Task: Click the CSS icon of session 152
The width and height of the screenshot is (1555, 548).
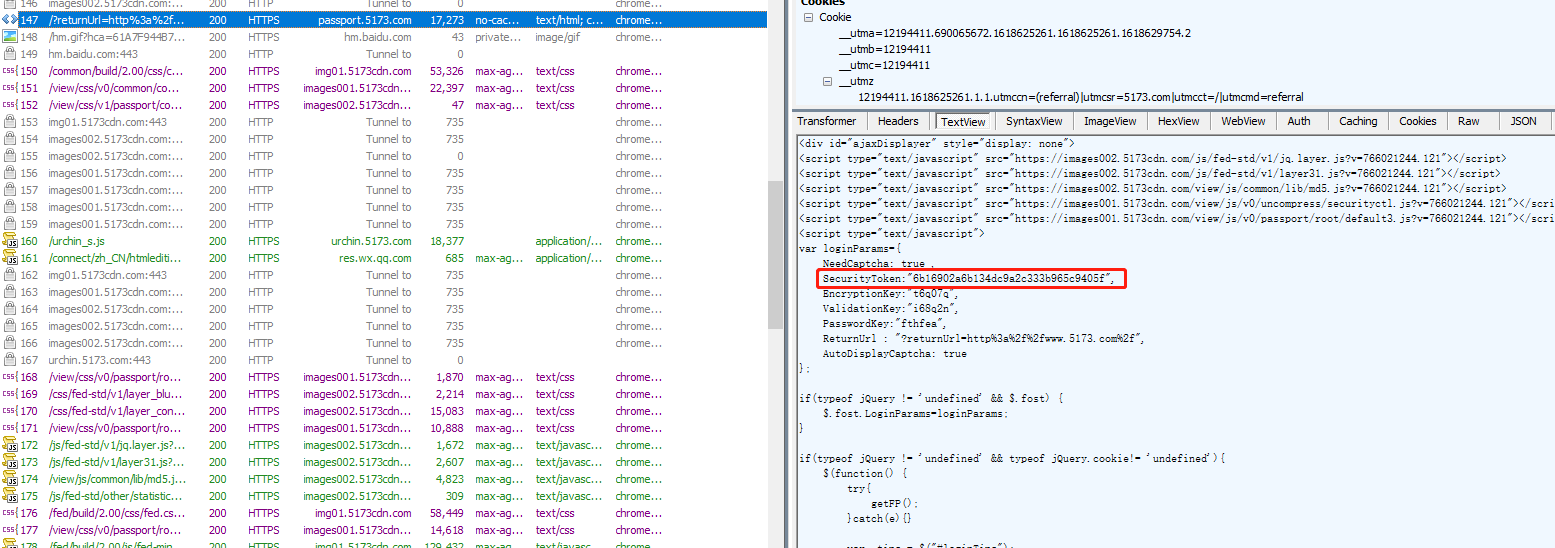Action: tap(9, 105)
